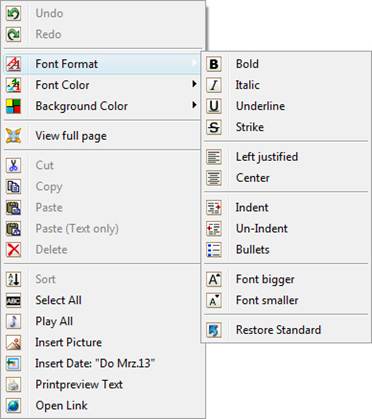Click the Open Link globe icon
This screenshot has height=419, width=372.
tap(13, 406)
